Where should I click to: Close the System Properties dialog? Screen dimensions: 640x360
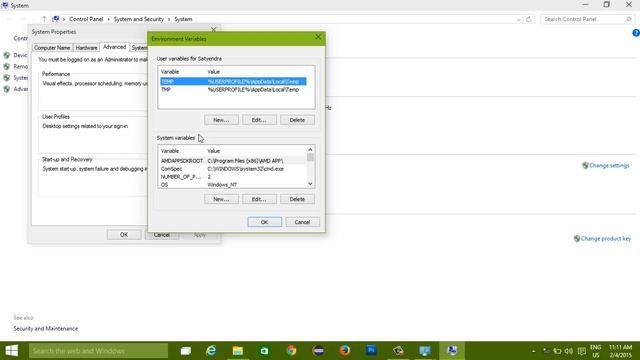point(213,30)
